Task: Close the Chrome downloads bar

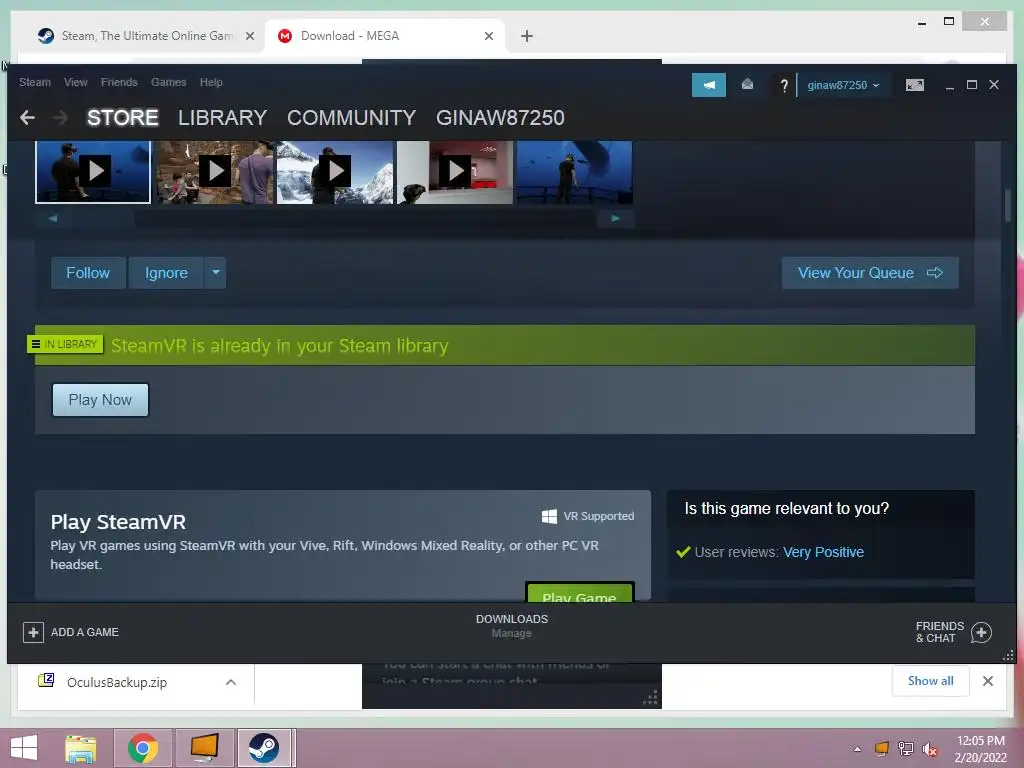Action: (987, 681)
